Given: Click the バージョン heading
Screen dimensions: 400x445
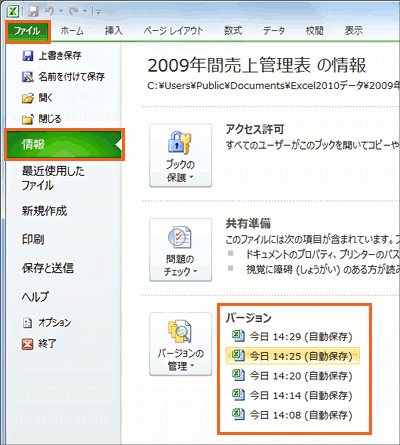Looking at the screenshot, I should [x=249, y=318].
